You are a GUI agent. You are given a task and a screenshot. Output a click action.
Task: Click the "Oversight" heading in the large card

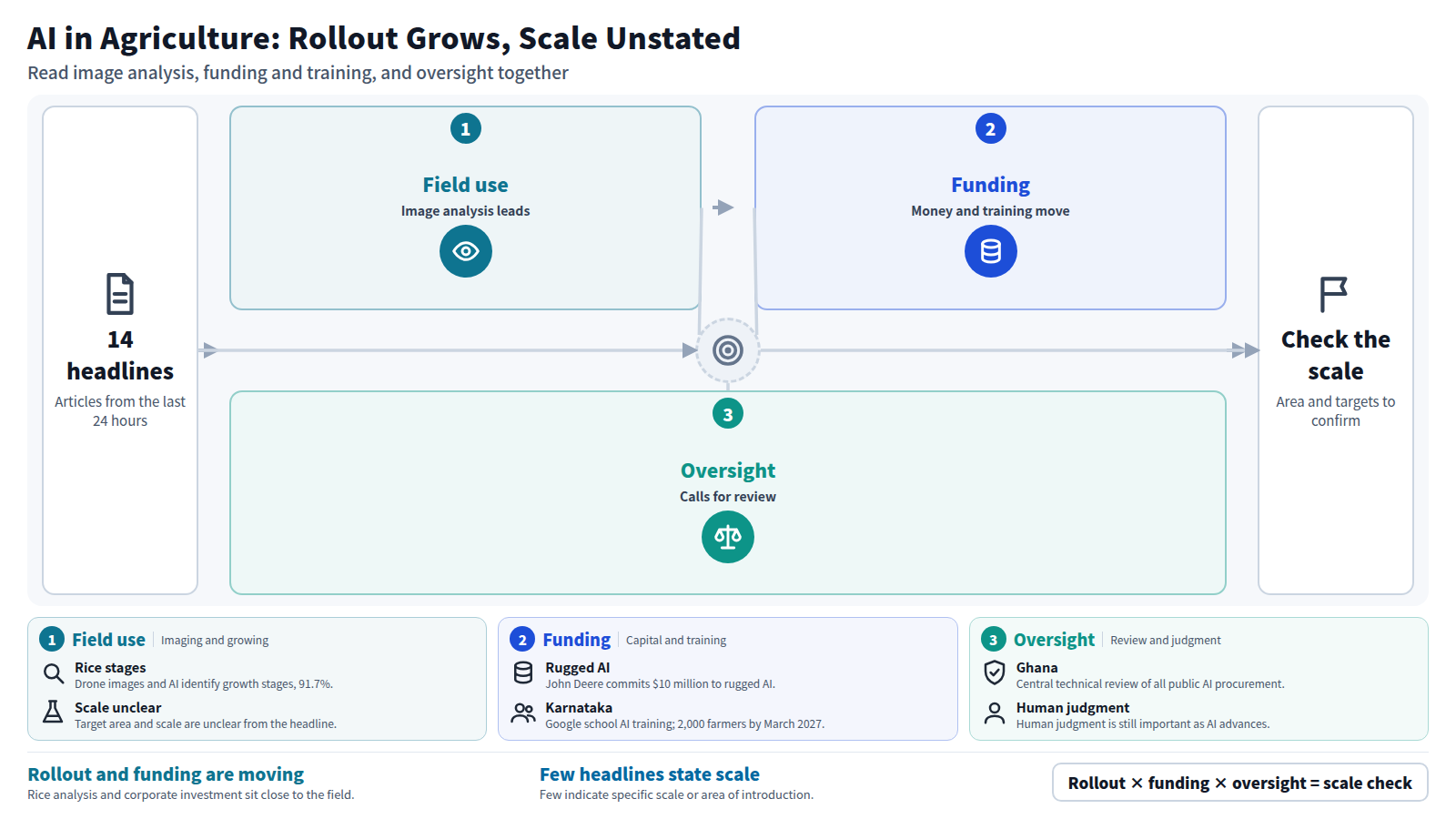727,470
